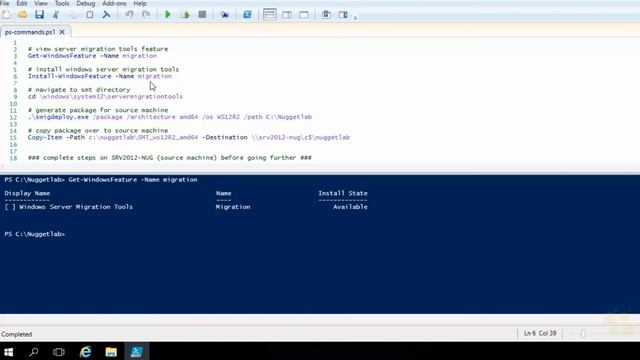Show script pane maximized layout
Viewport: 640px width, 360px height.
coord(304,15)
